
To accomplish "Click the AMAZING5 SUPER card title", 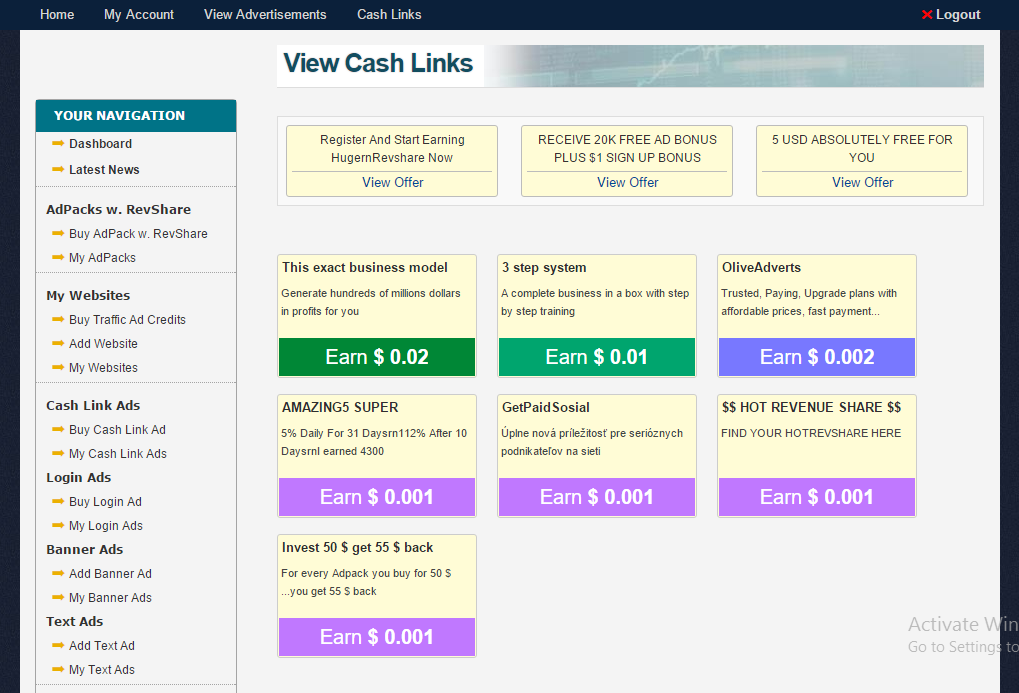I will pos(340,408).
